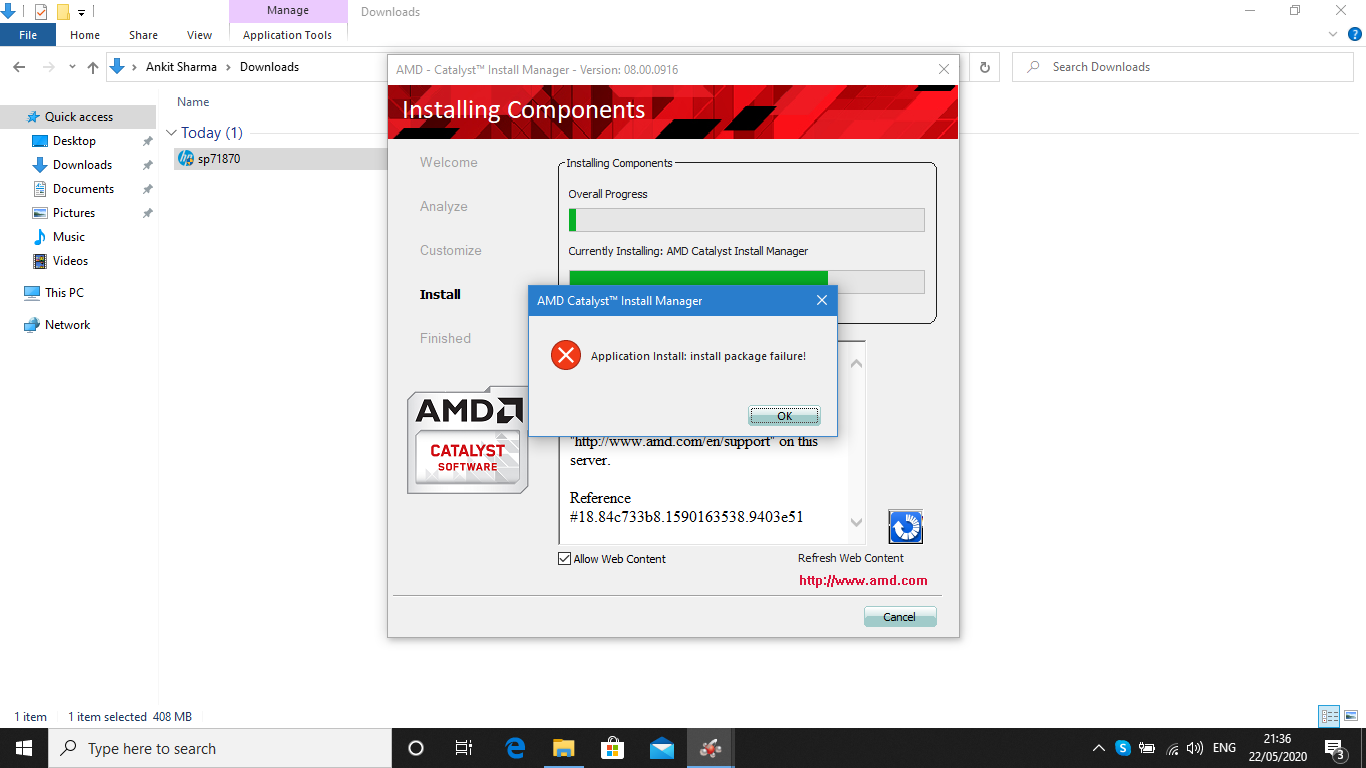Show hidden system tray icons
This screenshot has height=768, width=1366.
(x=1098, y=748)
